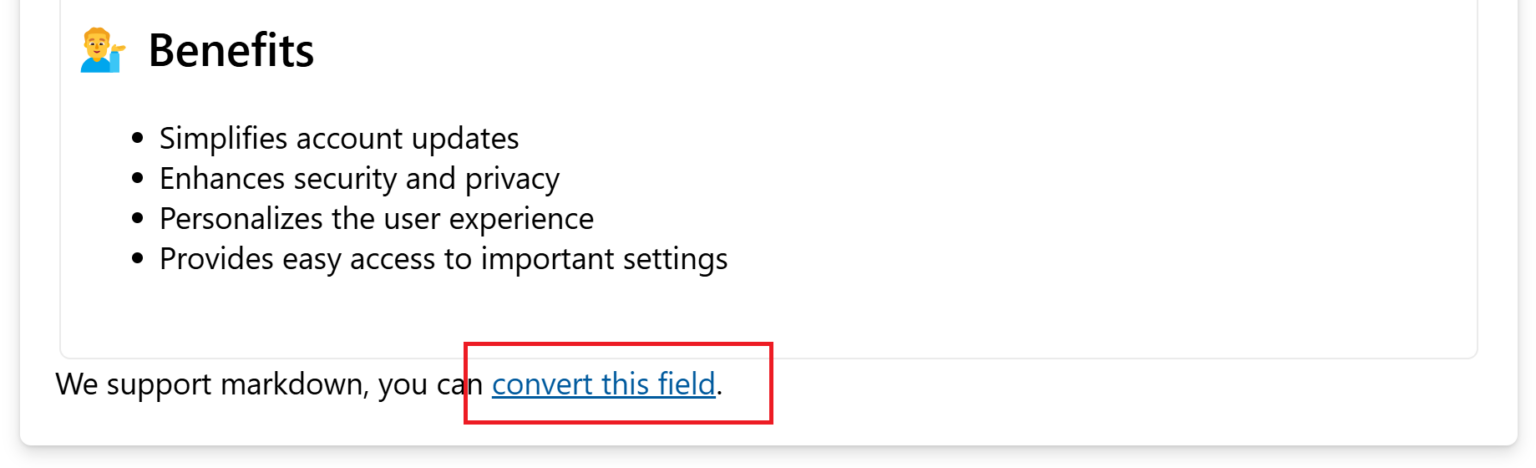This screenshot has width=1536, height=468.
Task: Click the bullet dot before 'Simplifies account updates'
Action: [139, 139]
